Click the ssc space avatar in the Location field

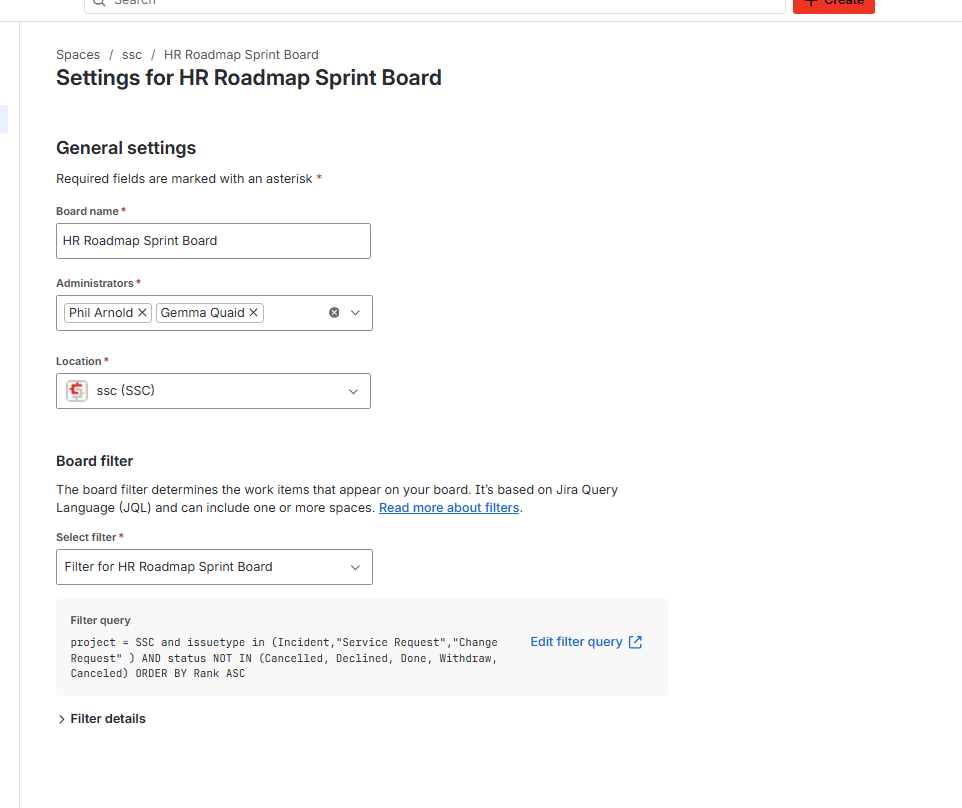(76, 390)
